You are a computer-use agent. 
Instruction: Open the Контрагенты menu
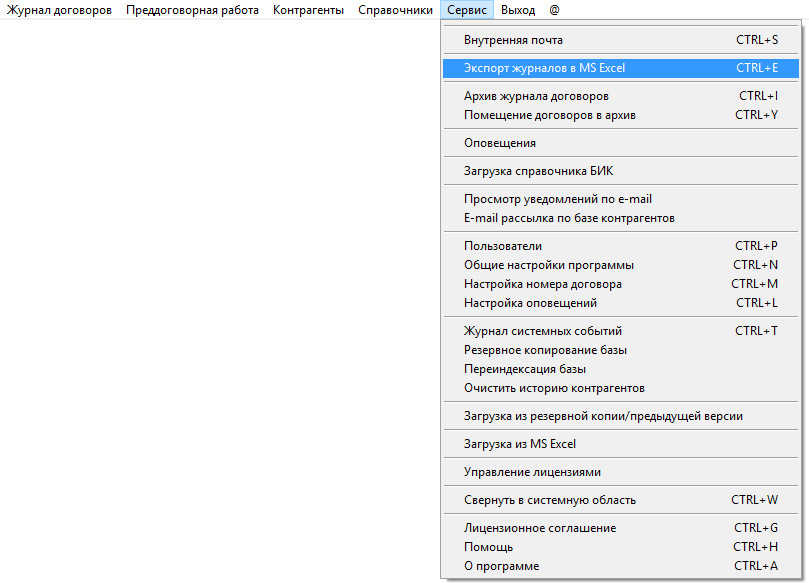coord(308,10)
